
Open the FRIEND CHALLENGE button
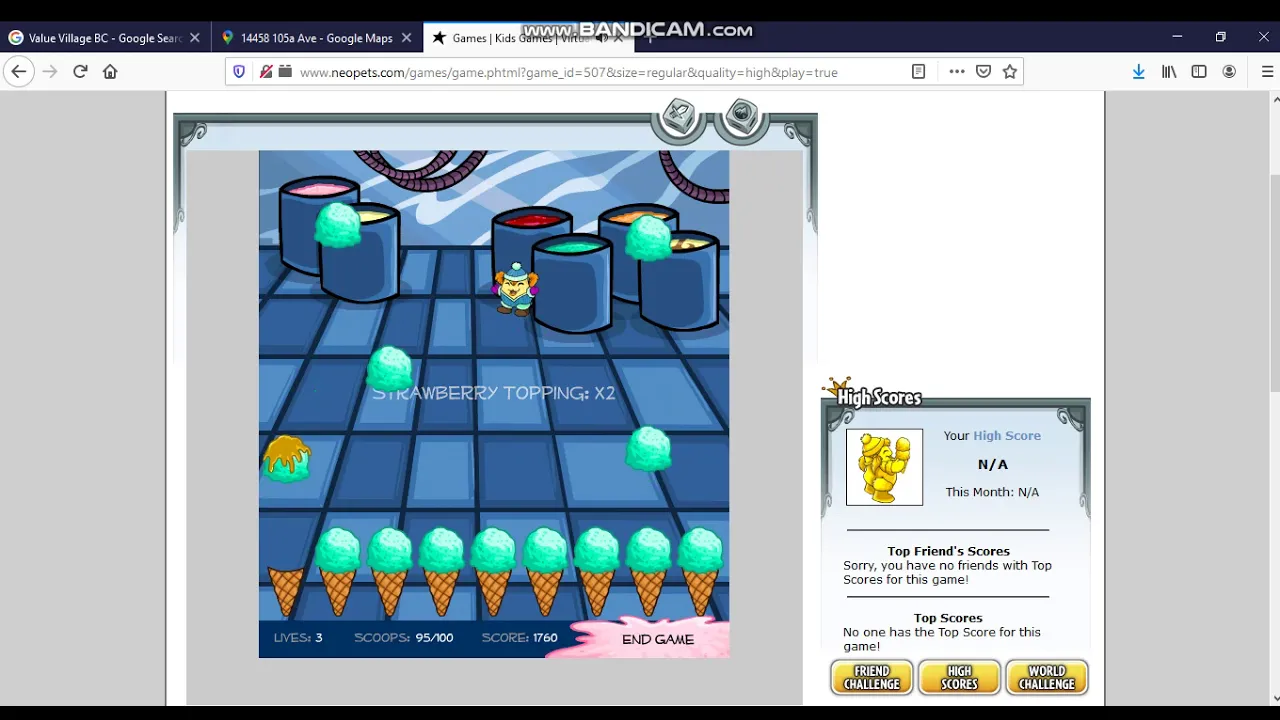[x=872, y=678]
